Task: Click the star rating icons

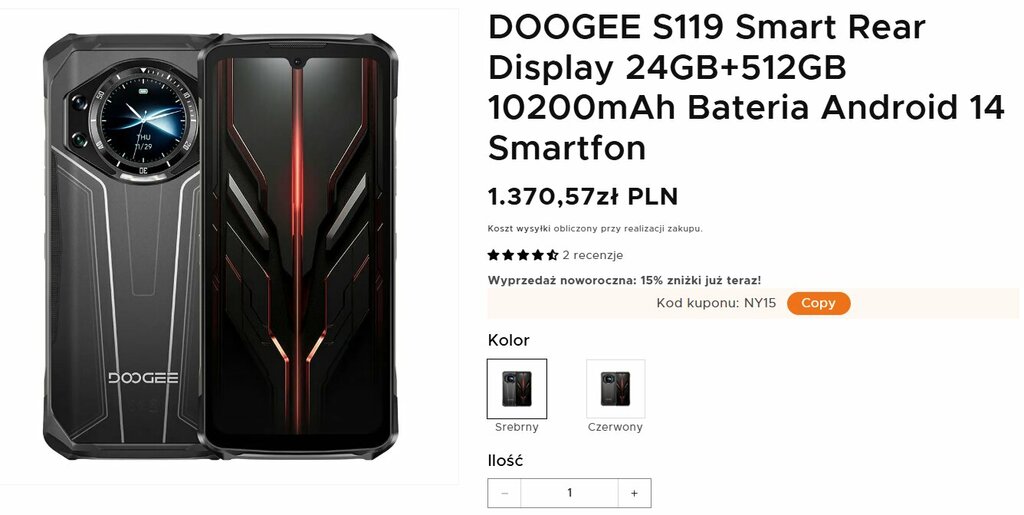Action: tap(522, 255)
